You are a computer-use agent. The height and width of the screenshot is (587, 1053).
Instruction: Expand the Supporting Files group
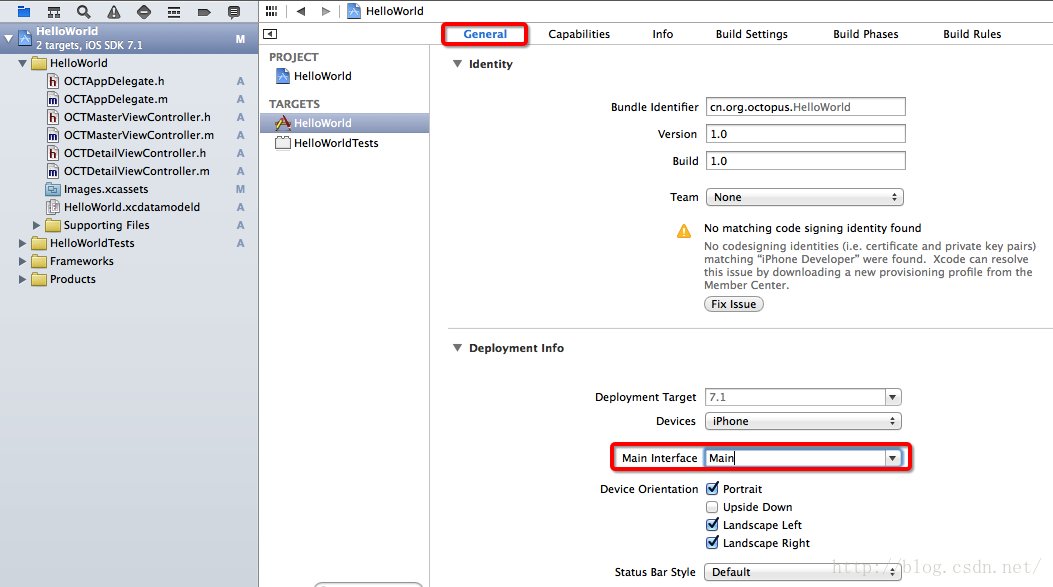[36, 225]
